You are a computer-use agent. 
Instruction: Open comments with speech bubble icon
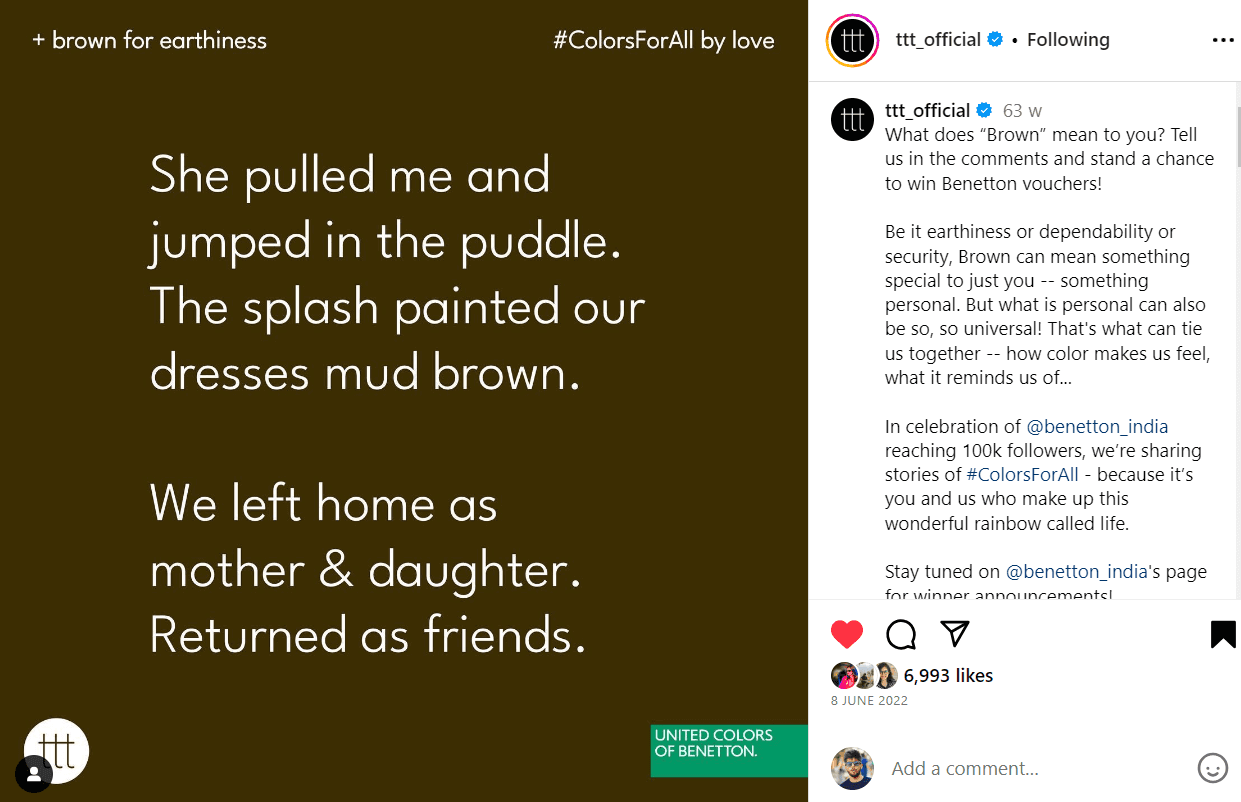[901, 634]
